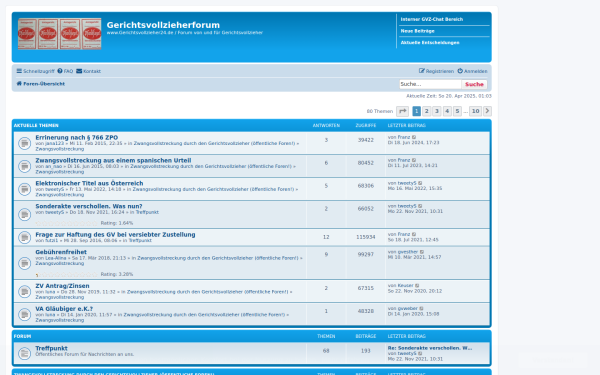Jump to latest post in Gebührenfreiheit topic

422,252
